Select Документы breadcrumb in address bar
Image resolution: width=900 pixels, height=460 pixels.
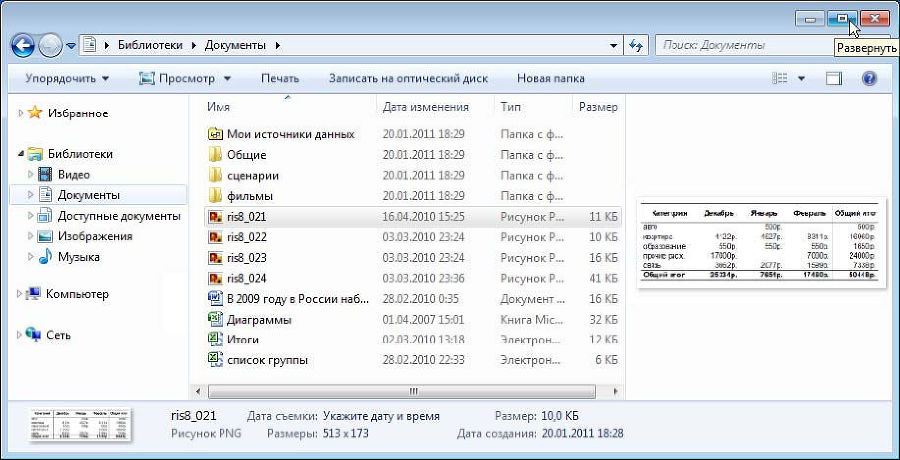click(x=235, y=45)
